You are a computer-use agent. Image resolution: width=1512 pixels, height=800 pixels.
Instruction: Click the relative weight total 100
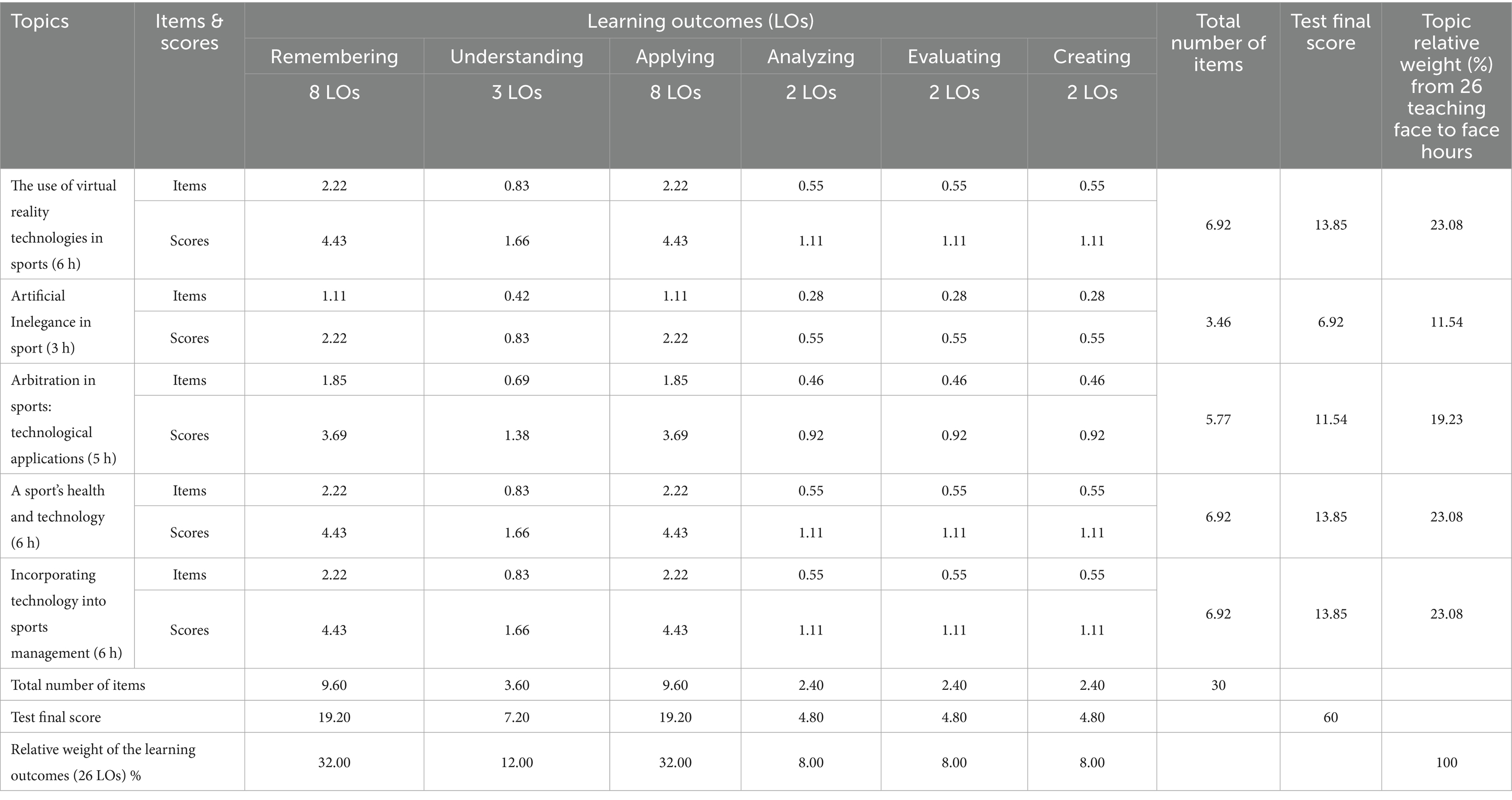click(1446, 762)
